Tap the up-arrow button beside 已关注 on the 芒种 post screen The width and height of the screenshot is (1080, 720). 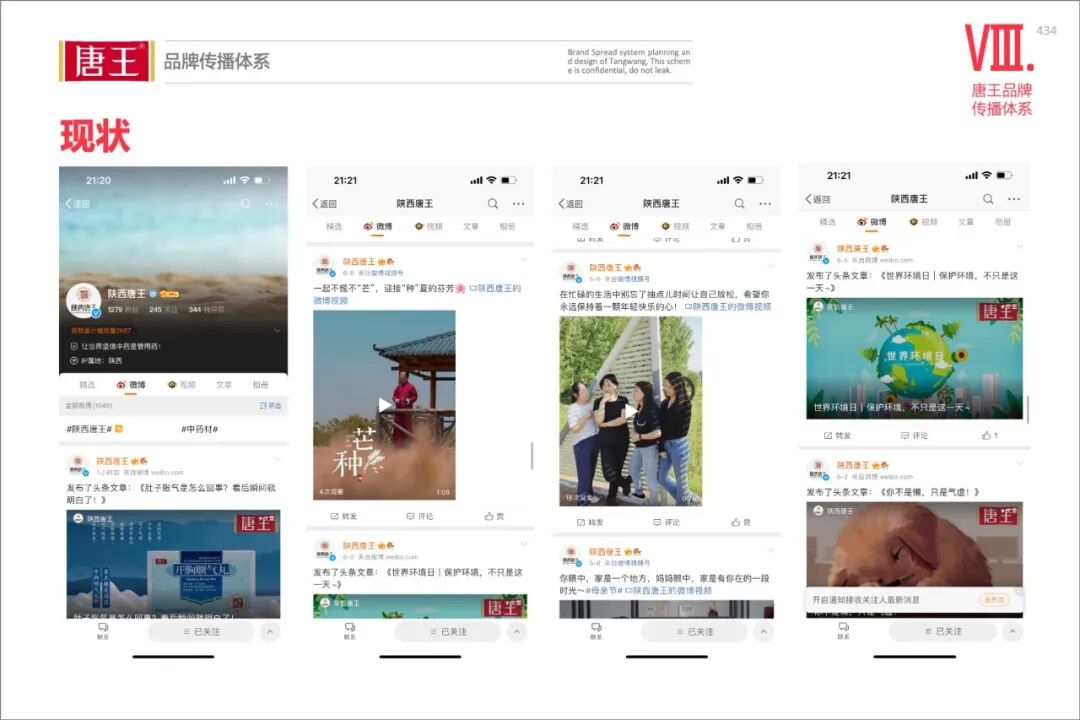tap(517, 632)
